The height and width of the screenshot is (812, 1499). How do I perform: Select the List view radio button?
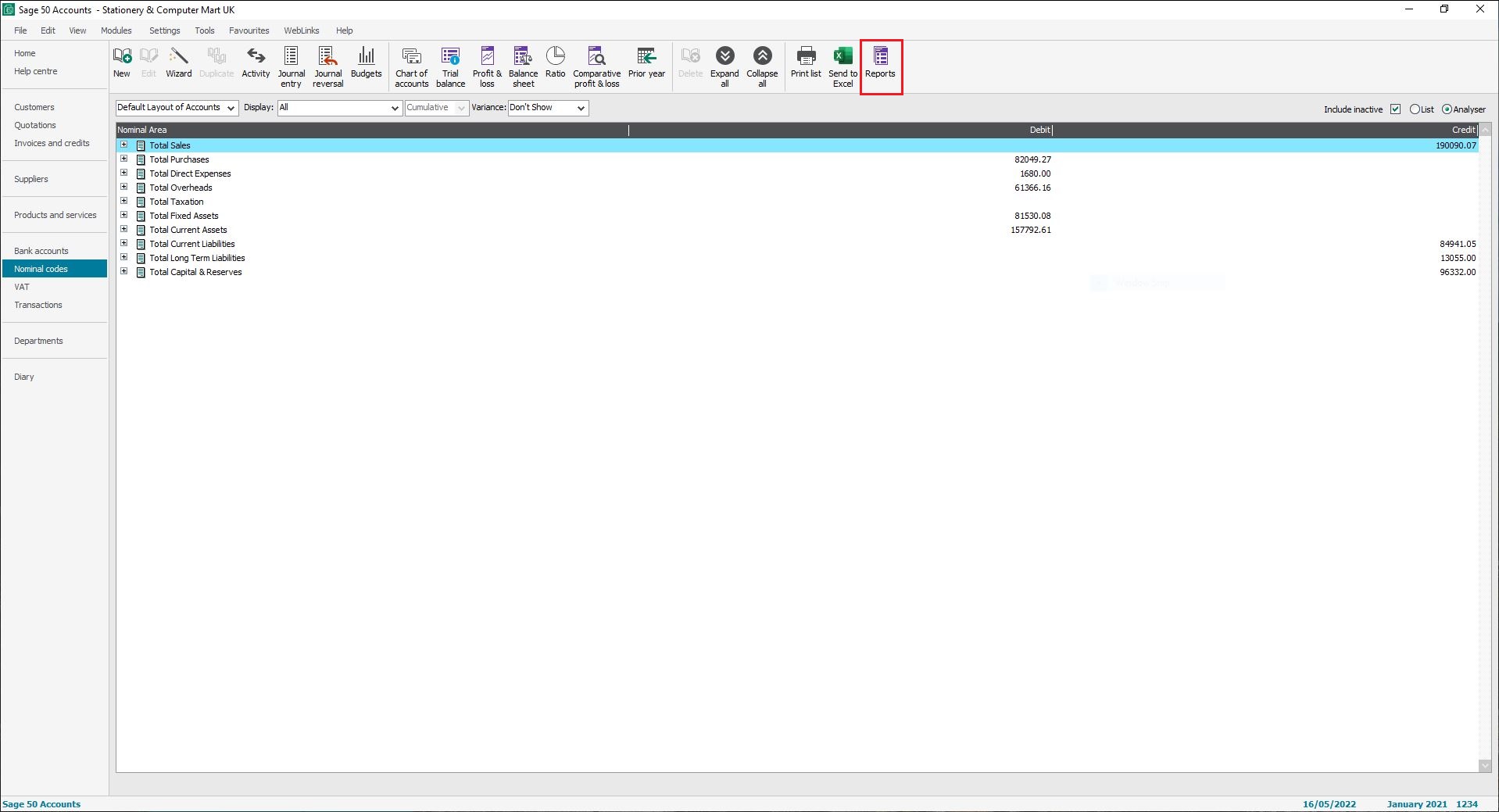[x=1415, y=109]
